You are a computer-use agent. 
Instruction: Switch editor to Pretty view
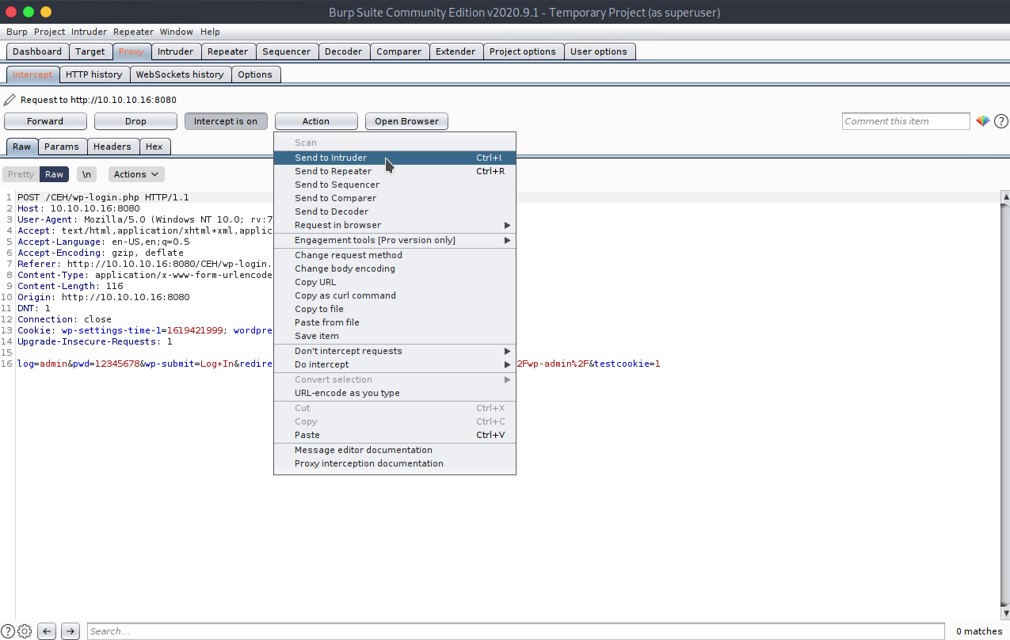pos(21,174)
